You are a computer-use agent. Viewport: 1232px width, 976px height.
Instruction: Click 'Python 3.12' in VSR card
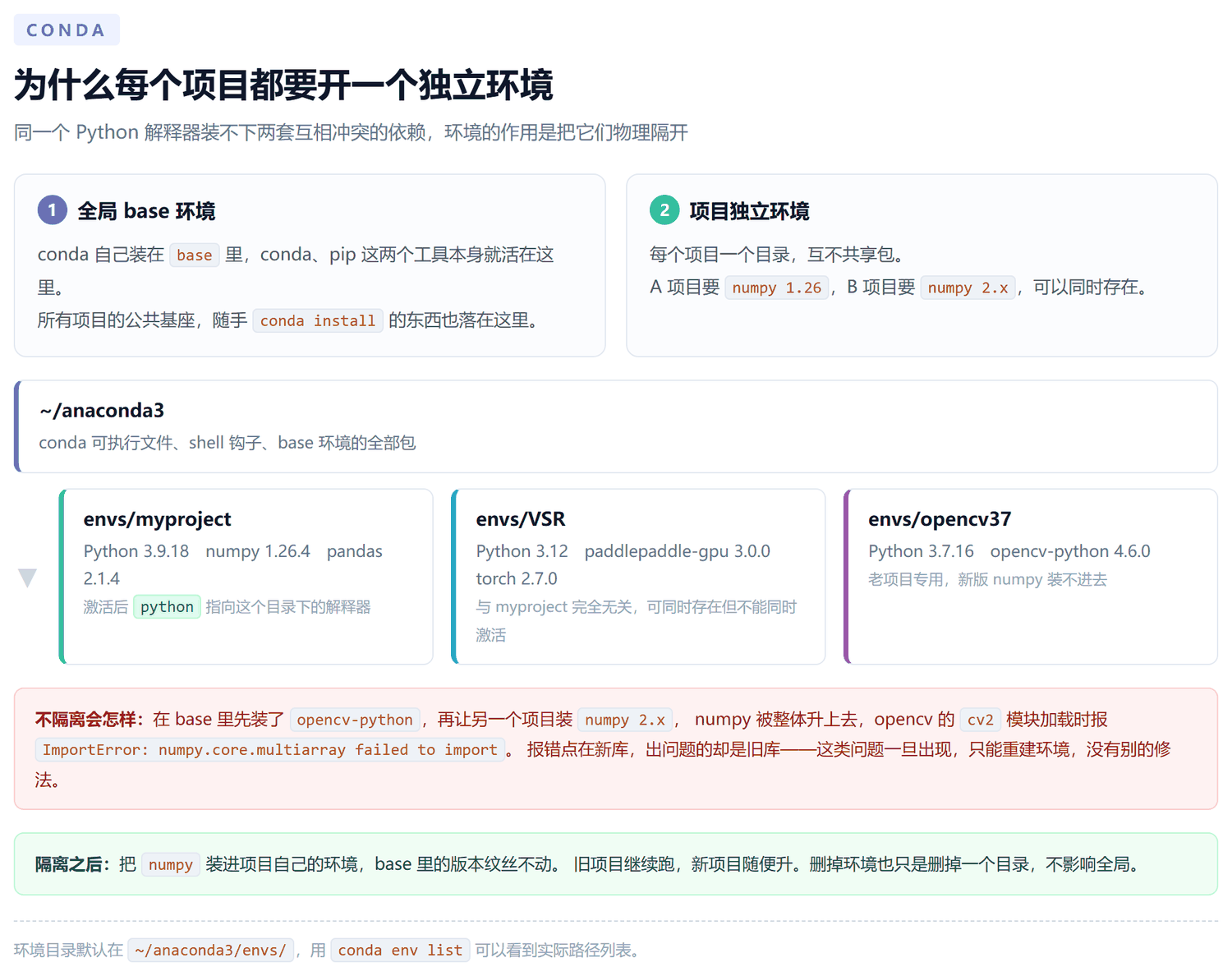point(522,551)
